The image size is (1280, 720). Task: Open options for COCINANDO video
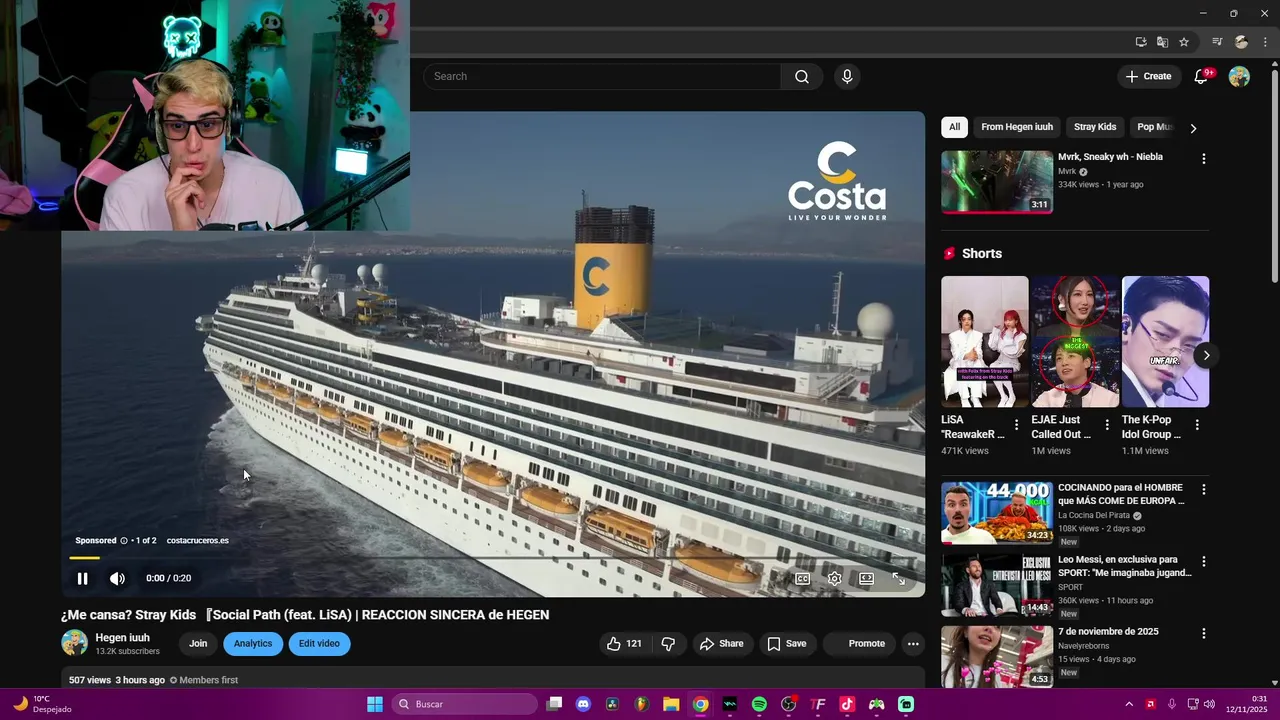pos(1203,490)
